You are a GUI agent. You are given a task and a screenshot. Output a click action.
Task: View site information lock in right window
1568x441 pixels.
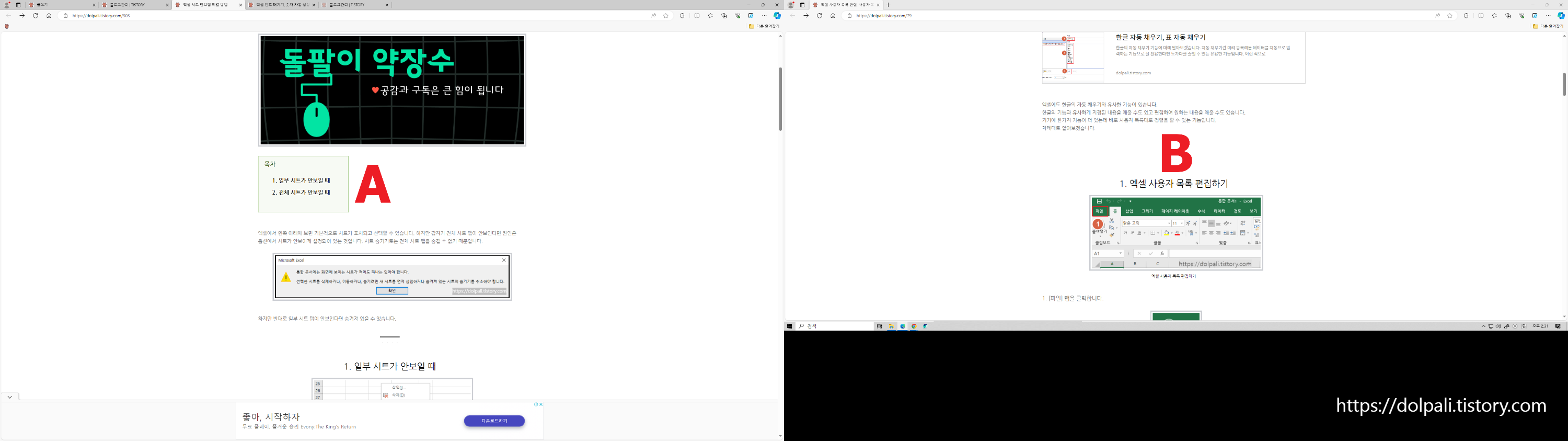point(850,16)
